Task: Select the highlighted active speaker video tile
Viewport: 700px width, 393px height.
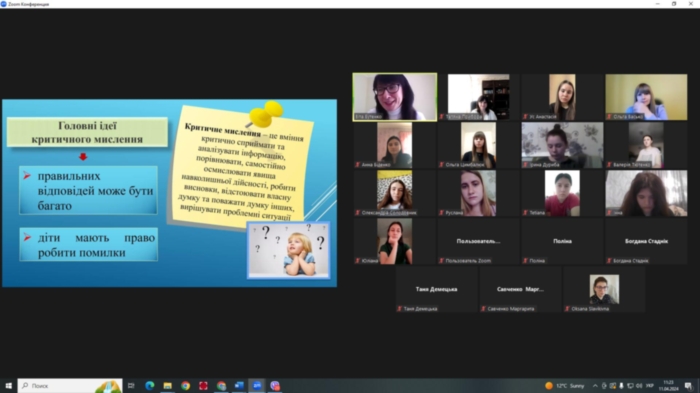Action: click(x=395, y=97)
